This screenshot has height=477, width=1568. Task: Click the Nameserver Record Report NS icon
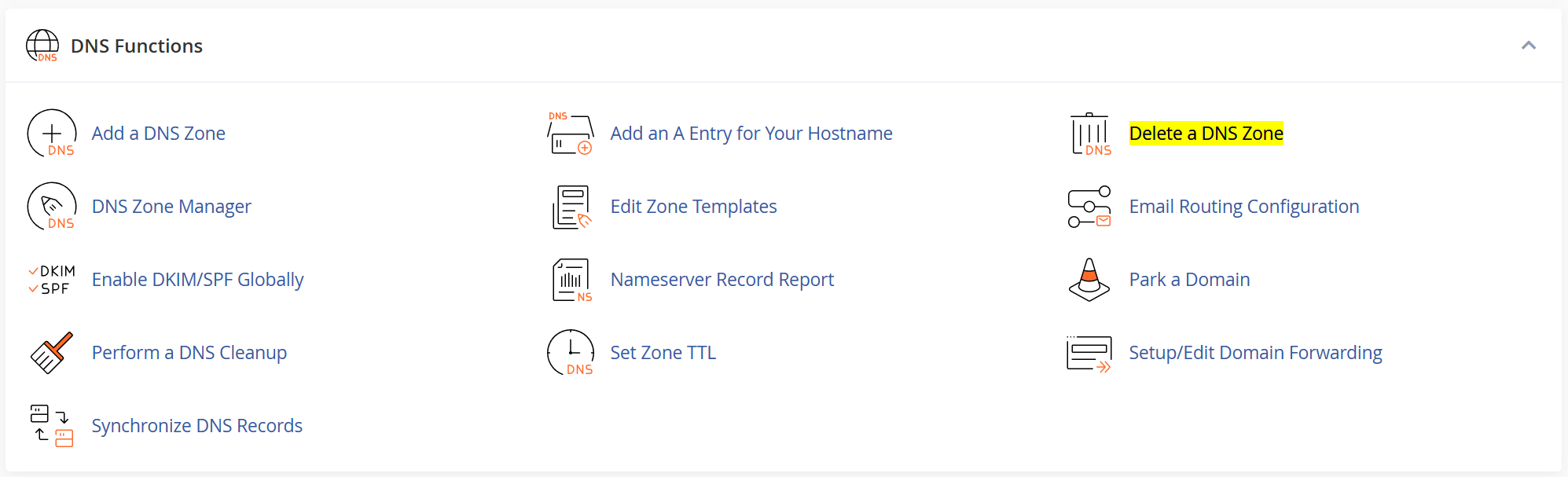pyautogui.click(x=571, y=280)
